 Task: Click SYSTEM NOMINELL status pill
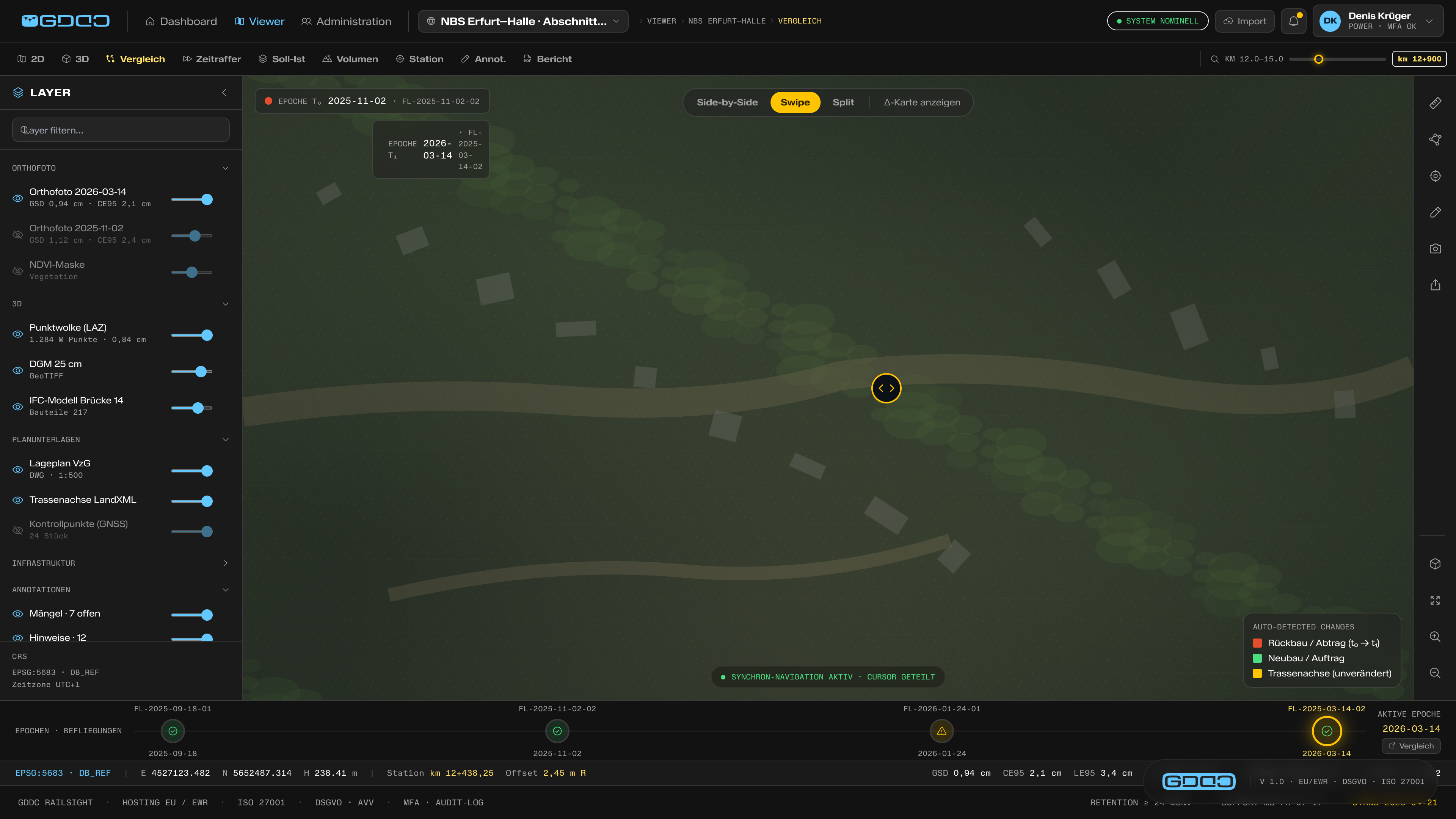pyautogui.click(x=1158, y=22)
